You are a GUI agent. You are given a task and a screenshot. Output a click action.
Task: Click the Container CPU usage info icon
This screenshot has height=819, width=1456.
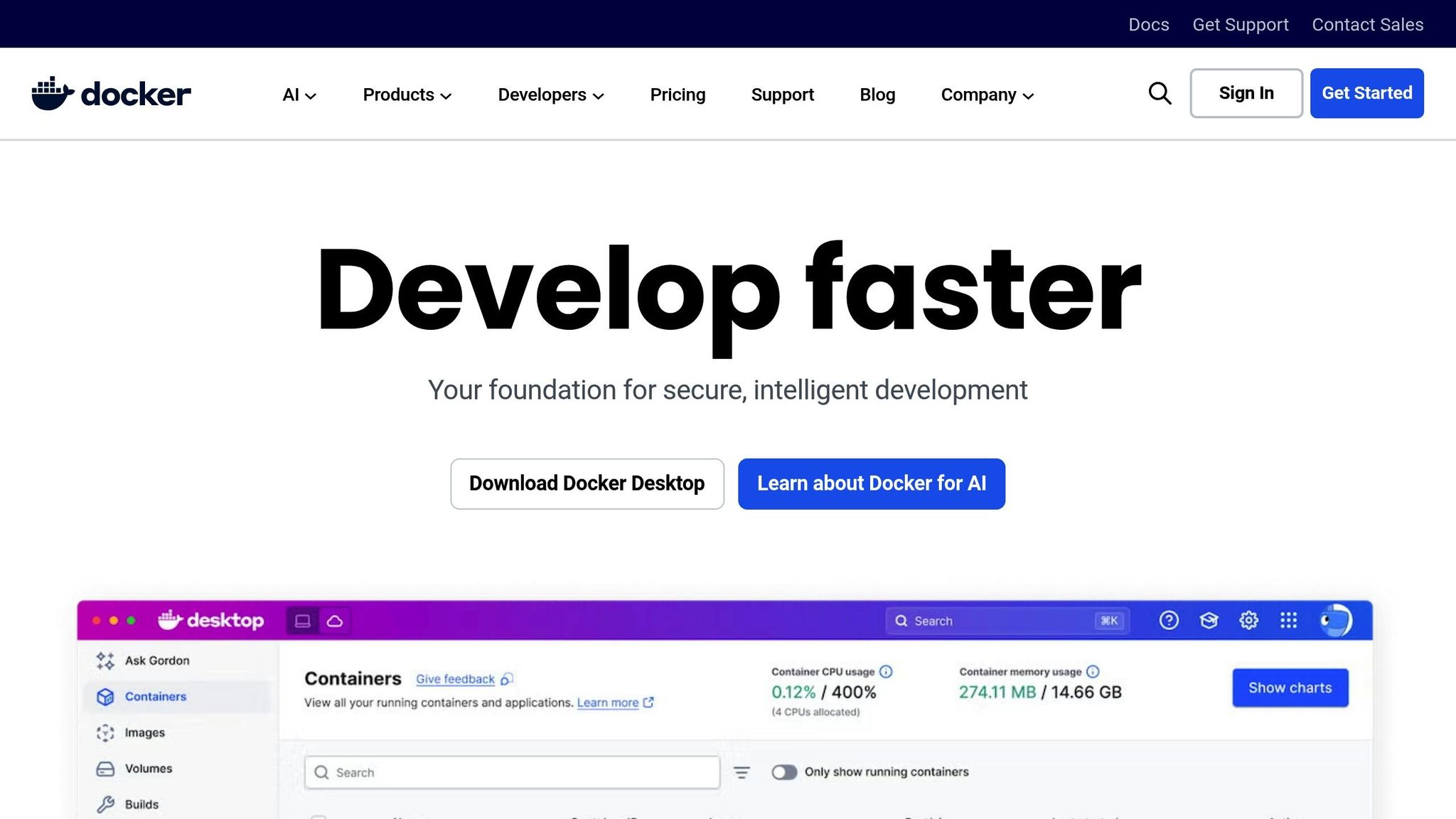(x=886, y=672)
